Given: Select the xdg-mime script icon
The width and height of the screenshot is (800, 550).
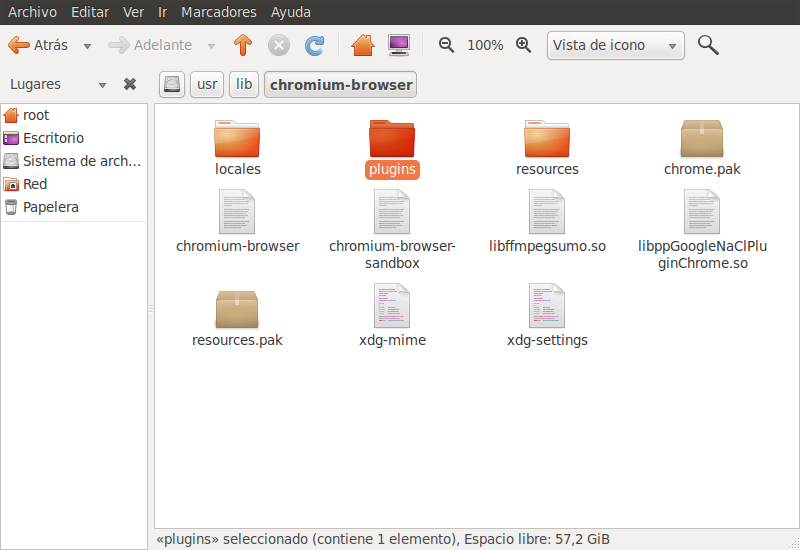Looking at the screenshot, I should 392,306.
